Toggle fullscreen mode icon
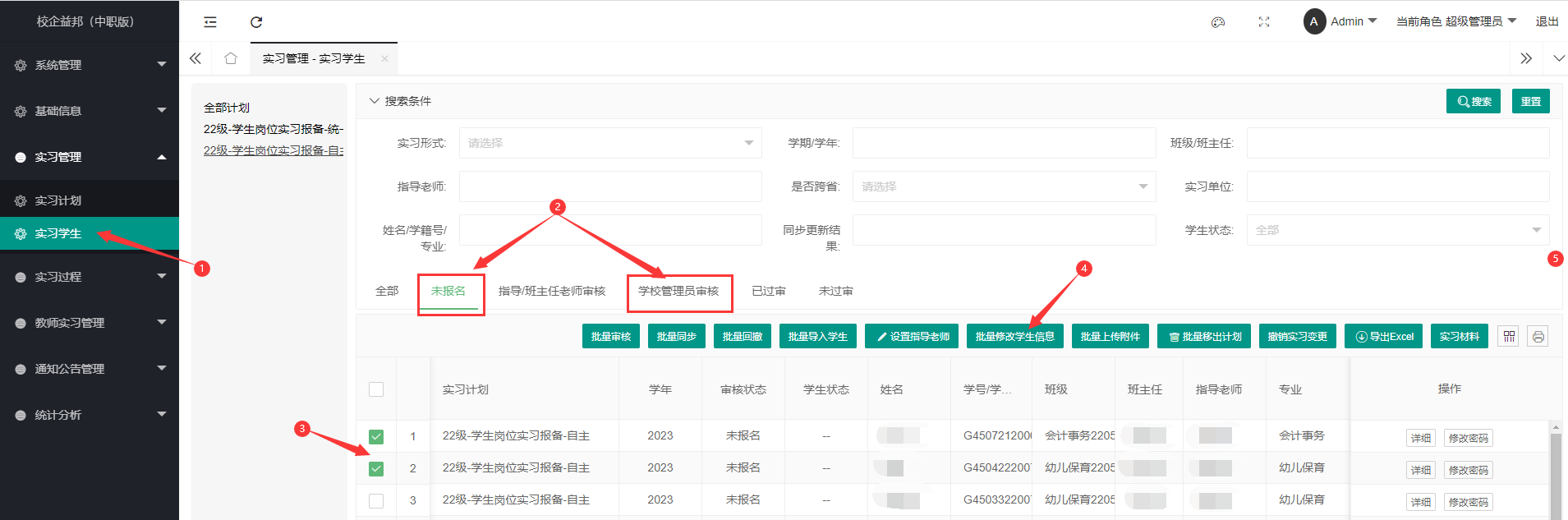Image resolution: width=1568 pixels, height=520 pixels. click(1264, 22)
